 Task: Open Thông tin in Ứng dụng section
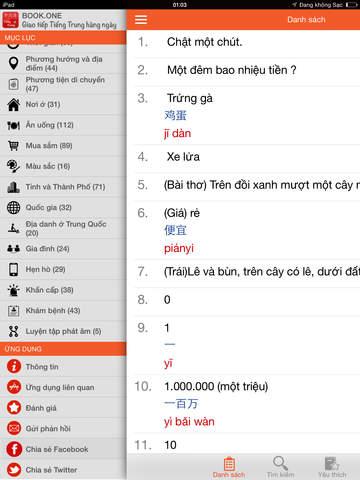[63, 366]
